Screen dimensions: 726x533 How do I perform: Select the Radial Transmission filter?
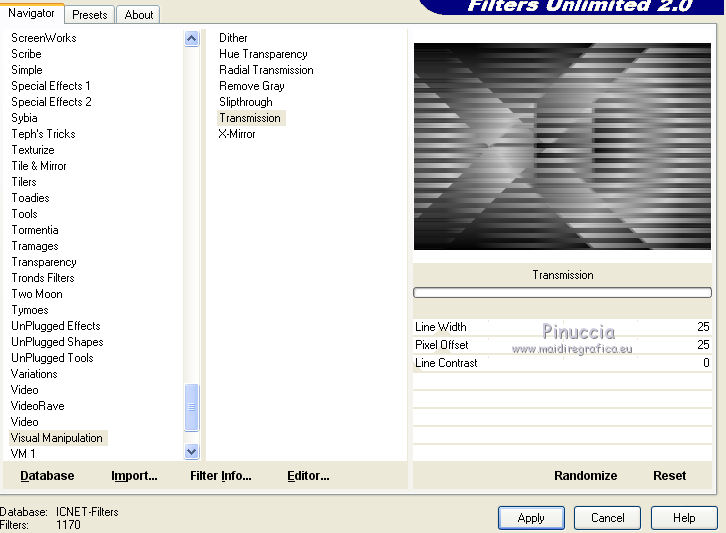click(x=266, y=70)
